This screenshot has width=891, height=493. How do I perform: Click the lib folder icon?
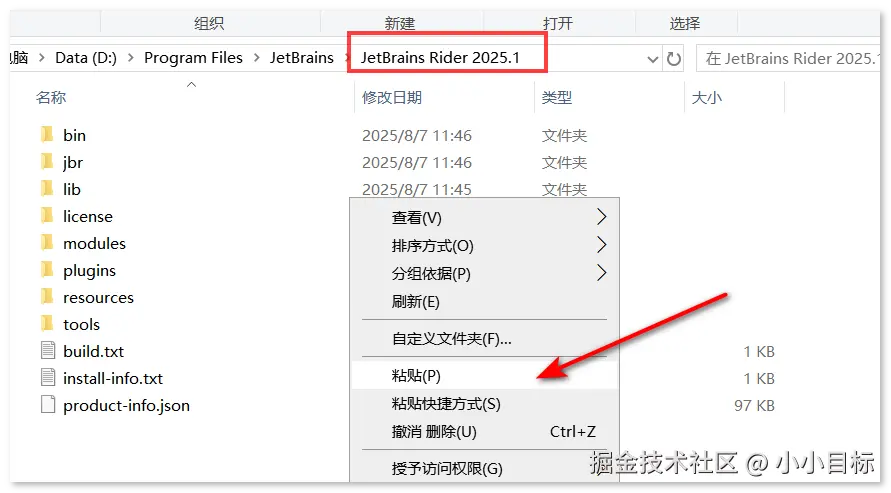[x=47, y=189]
